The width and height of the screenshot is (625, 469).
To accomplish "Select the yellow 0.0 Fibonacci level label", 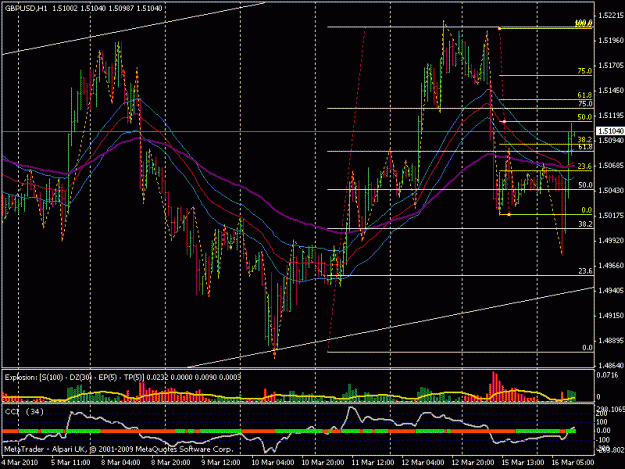I will tap(587, 210).
